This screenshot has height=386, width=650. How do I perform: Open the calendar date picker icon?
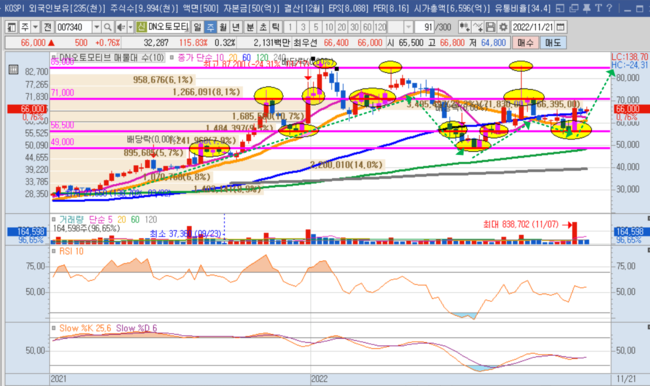(x=560, y=27)
